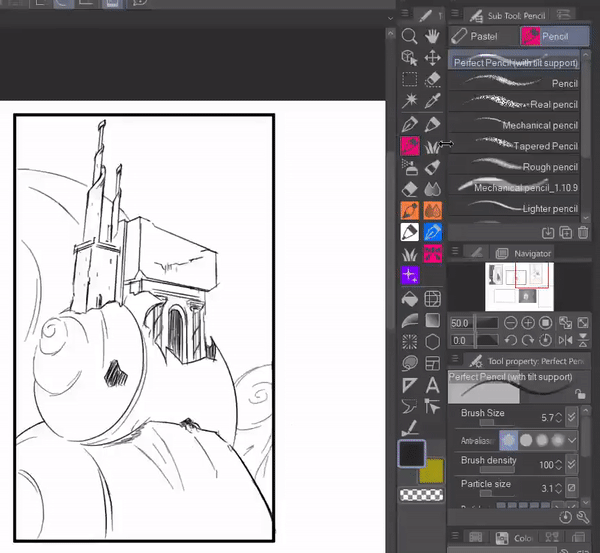Viewport: 600px width, 553px height.
Task: Click the Fill bucket tool
Action: pos(409,299)
